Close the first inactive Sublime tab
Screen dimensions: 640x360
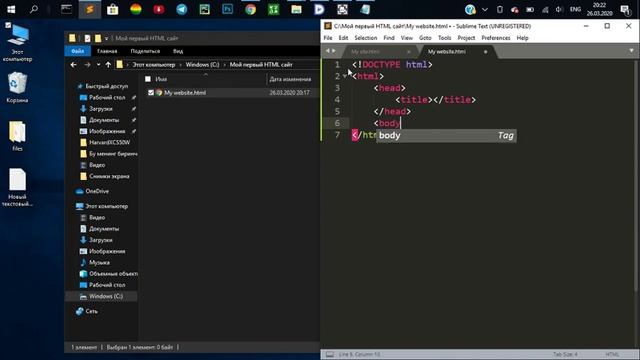[x=408, y=51]
